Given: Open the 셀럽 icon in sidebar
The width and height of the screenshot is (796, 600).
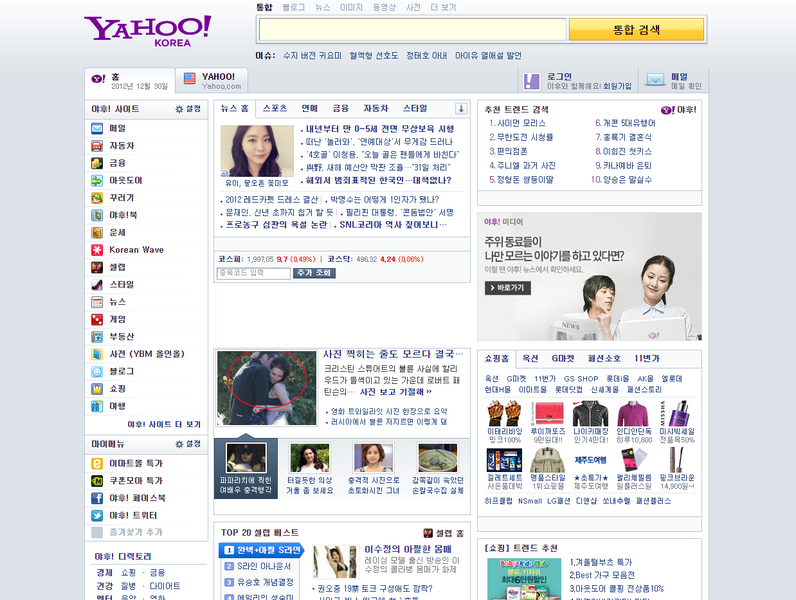Looking at the screenshot, I should point(96,267).
